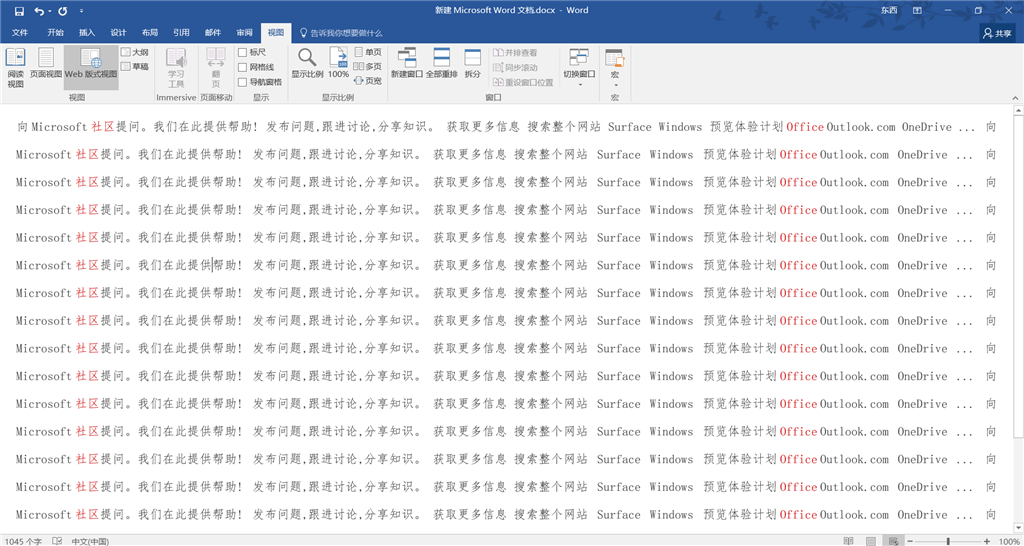Check the 导航窗格 navigation pane box
1024x546 pixels.
(x=243, y=82)
